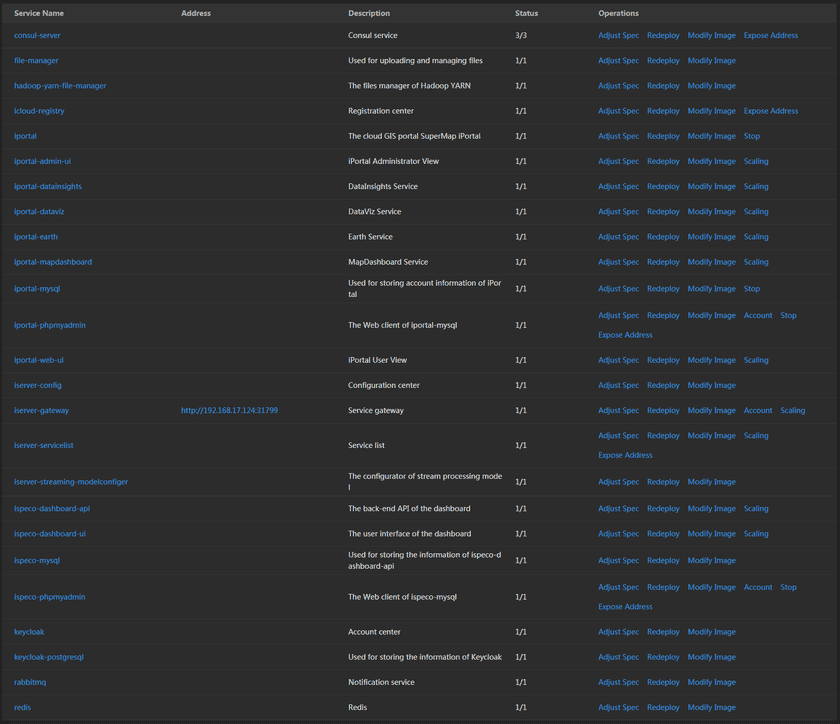Stop the ispeco-phpmyadmin service
Screen dimensions: 840x724
point(788,587)
